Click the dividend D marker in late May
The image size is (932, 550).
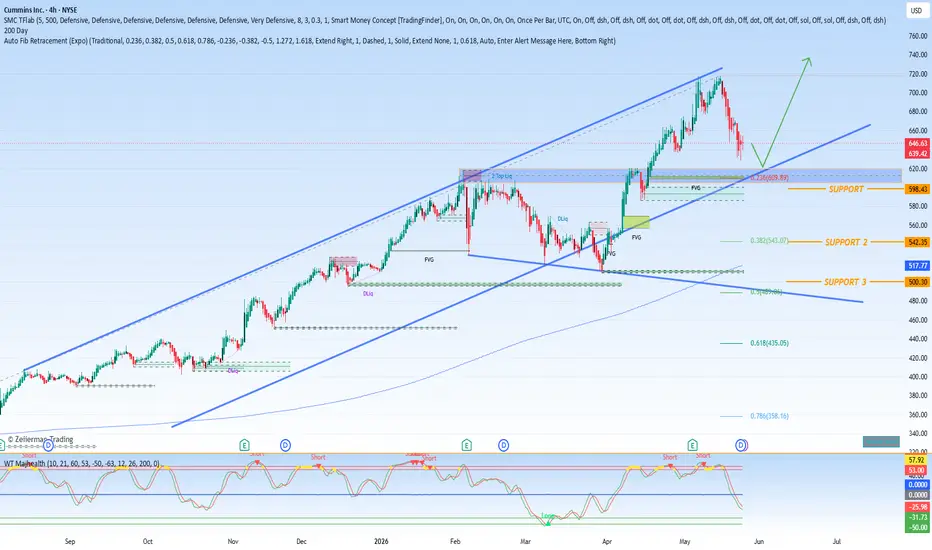[x=741, y=445]
